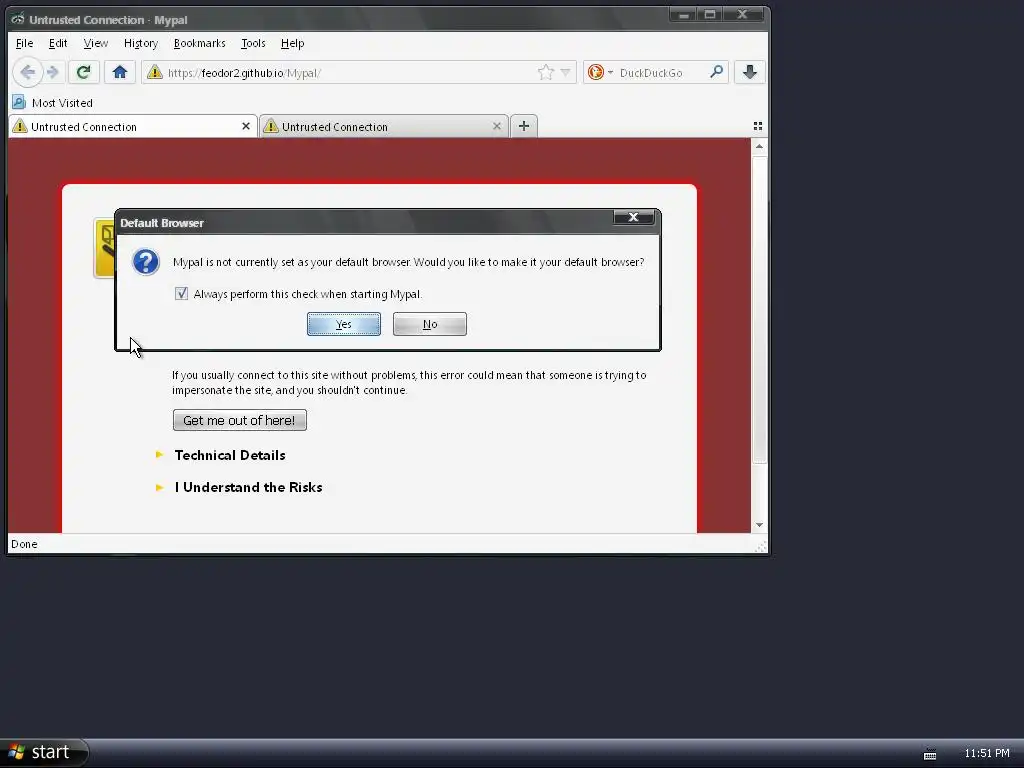
Task: Open the Tools menu
Action: tap(253, 43)
